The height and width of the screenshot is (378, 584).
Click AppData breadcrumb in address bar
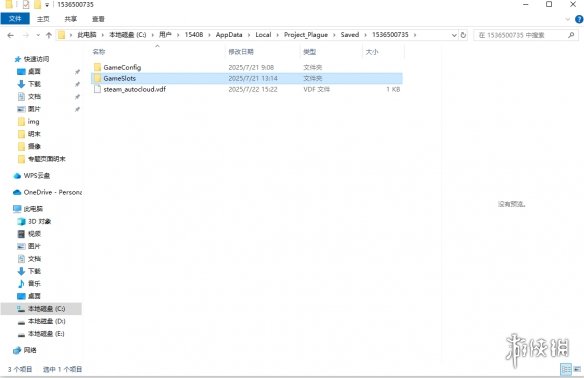coord(229,35)
